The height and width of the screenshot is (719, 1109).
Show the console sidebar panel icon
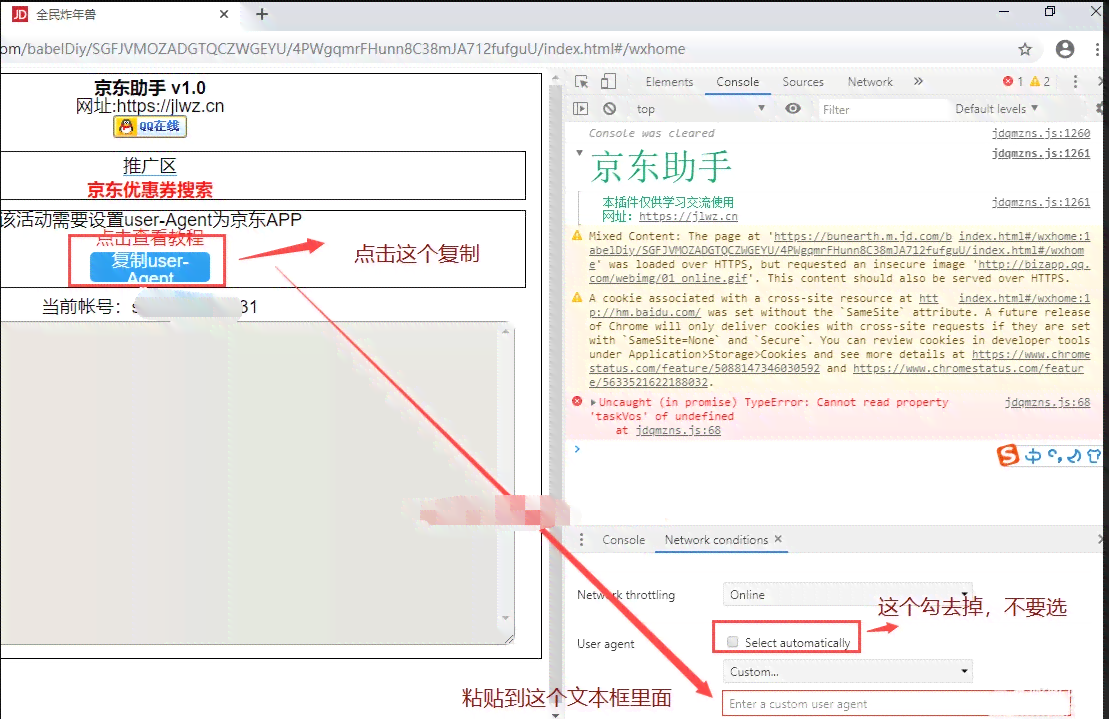(x=581, y=109)
